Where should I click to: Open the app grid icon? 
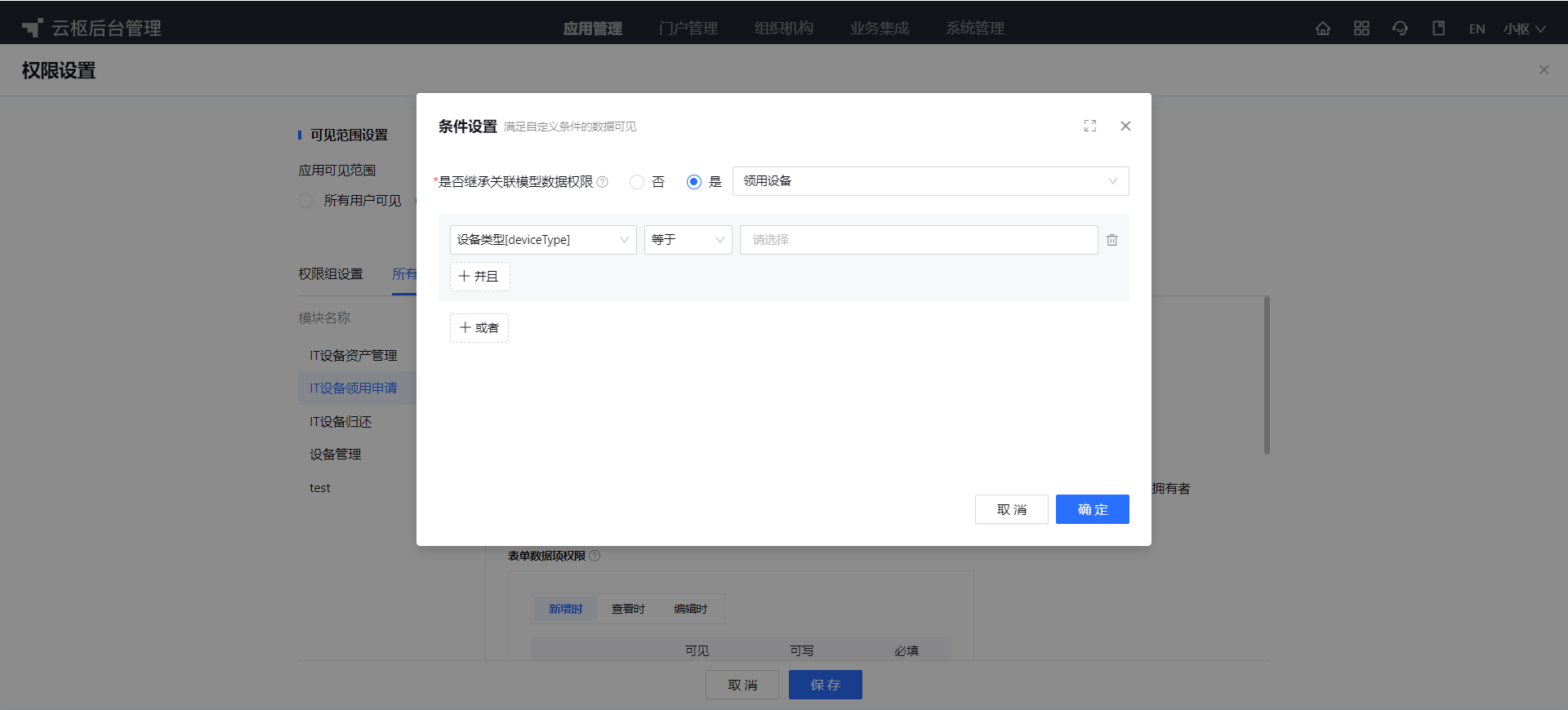(x=1361, y=29)
